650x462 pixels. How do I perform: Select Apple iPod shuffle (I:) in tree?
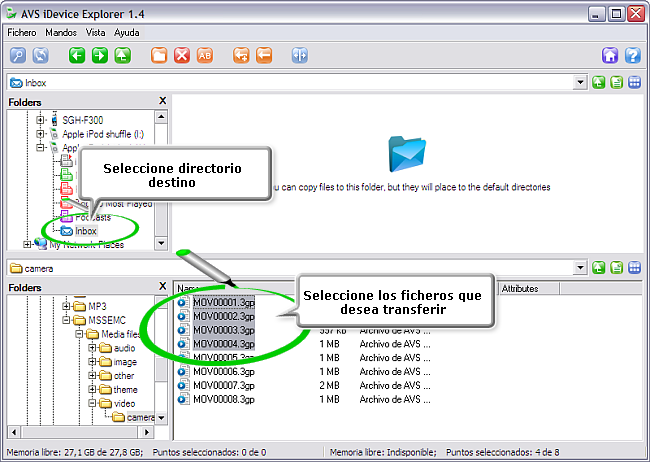(103, 134)
